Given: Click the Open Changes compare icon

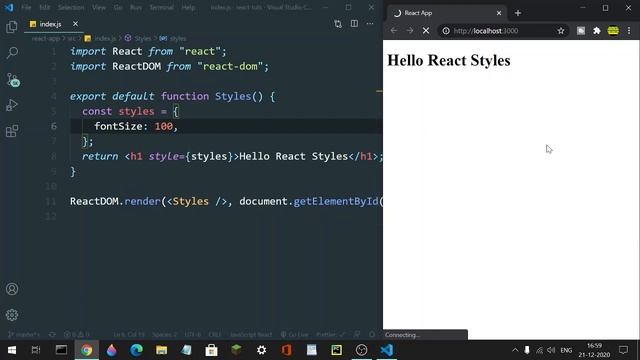Looking at the screenshot, I should pyautogui.click(x=338, y=24).
